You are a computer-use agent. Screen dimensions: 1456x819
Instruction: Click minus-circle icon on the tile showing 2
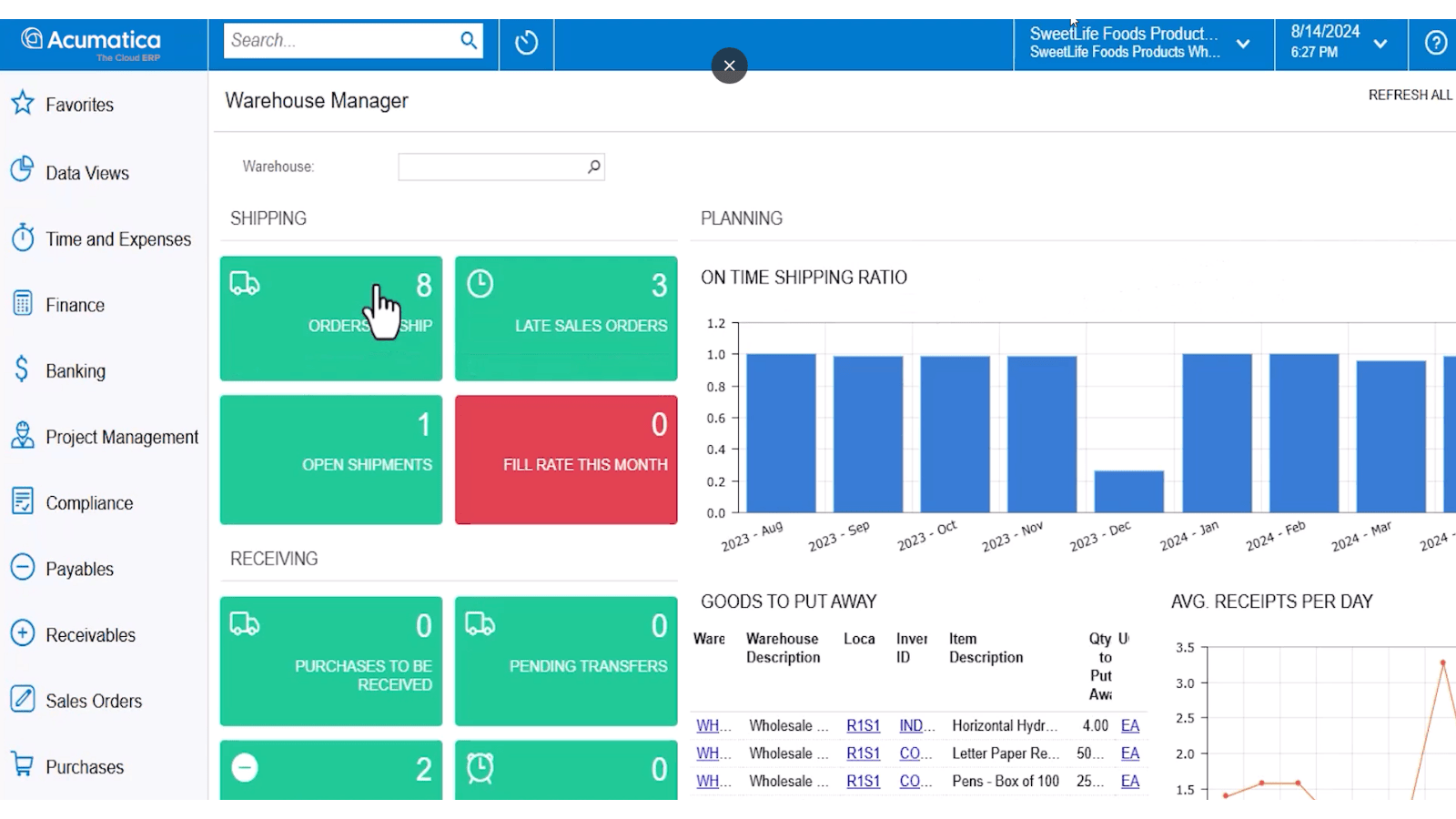tap(245, 768)
